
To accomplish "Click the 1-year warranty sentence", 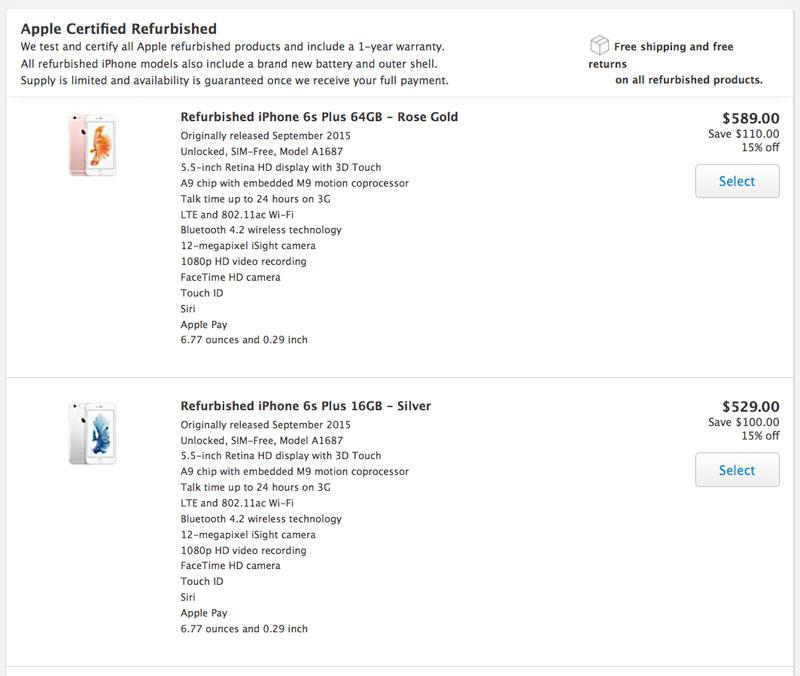I will [232, 47].
